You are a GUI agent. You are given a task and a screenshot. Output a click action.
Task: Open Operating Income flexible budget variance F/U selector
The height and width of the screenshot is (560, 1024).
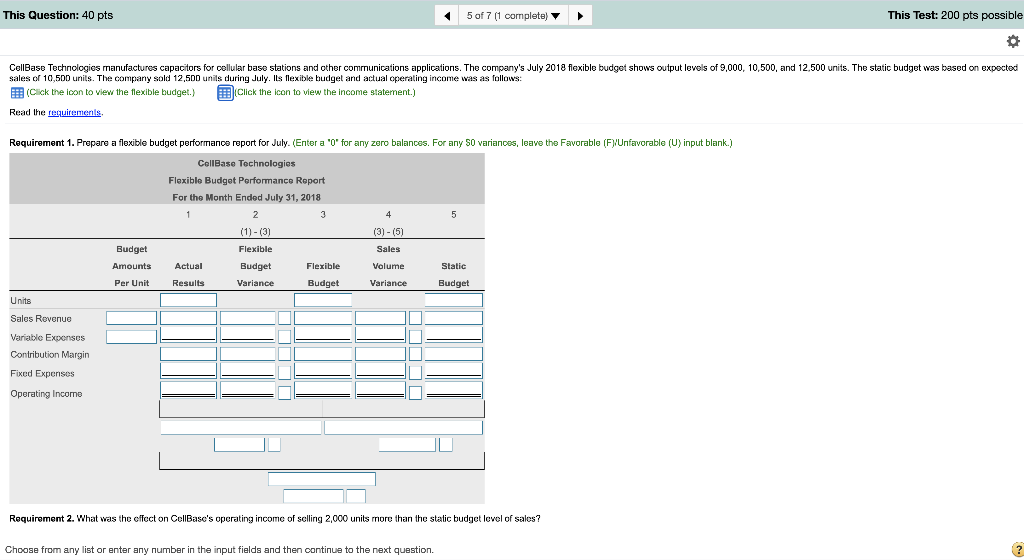(x=285, y=393)
